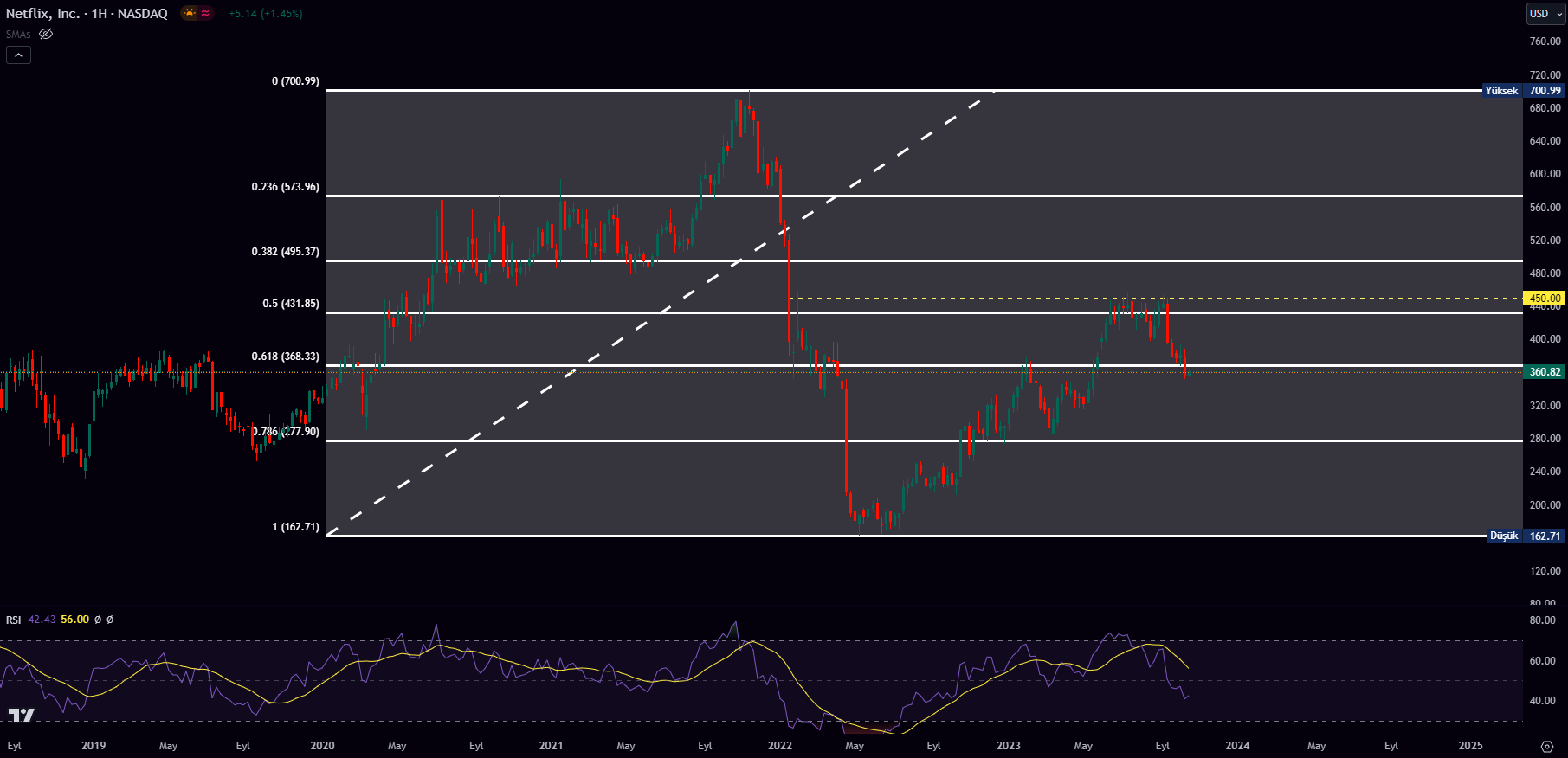
Task: Open chart settings gear at bottom right
Action: [x=1547, y=746]
